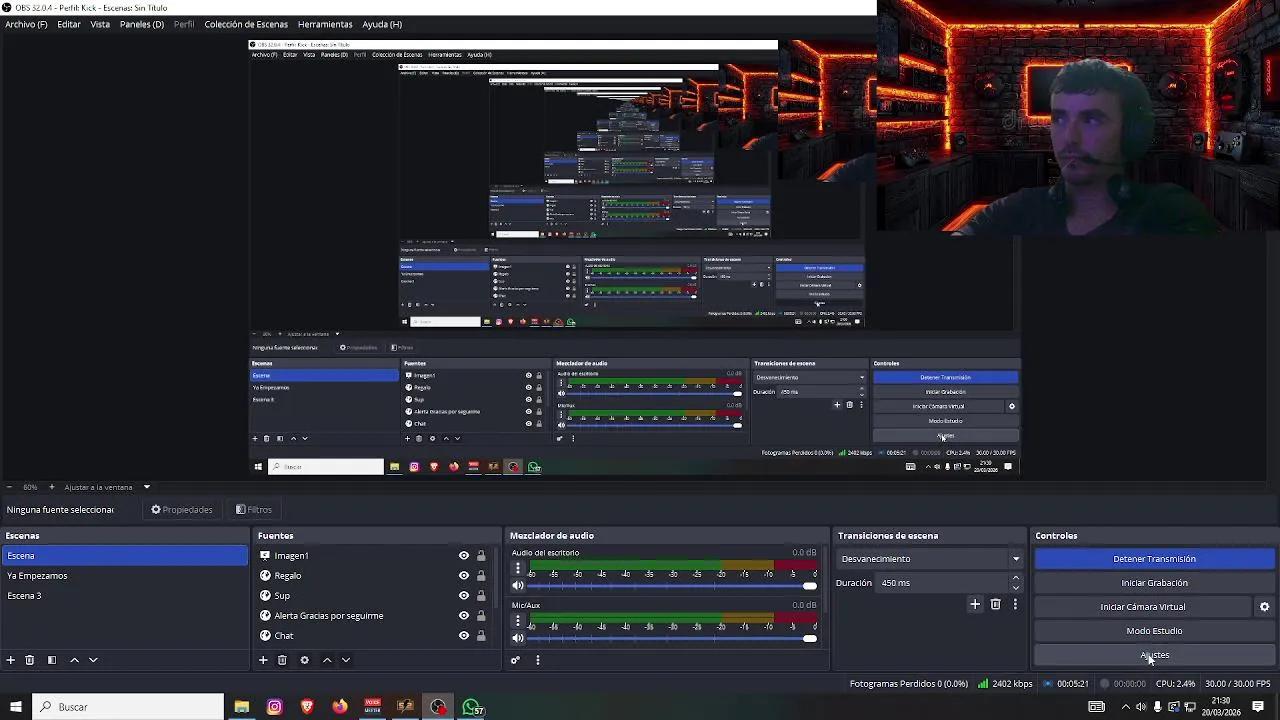1280x720 pixels.
Task: Open Audio del escritorio options kebab menu
Action: coord(517,567)
